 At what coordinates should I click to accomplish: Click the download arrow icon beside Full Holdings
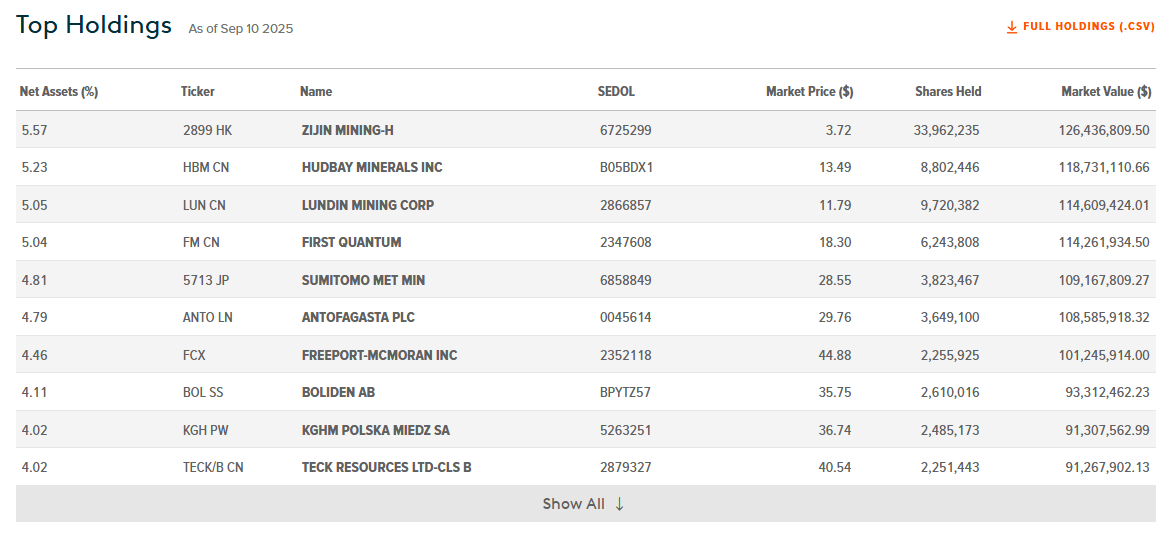[x=1011, y=27]
